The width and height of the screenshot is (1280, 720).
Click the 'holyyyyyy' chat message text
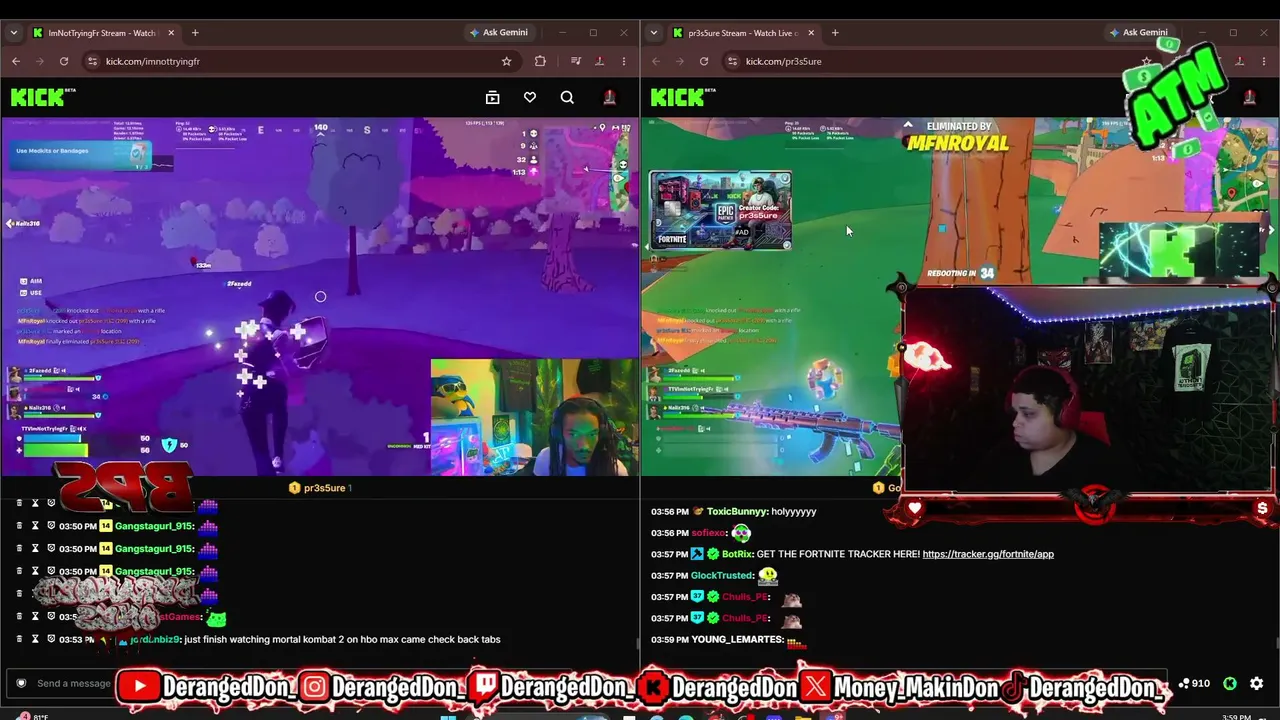(794, 512)
